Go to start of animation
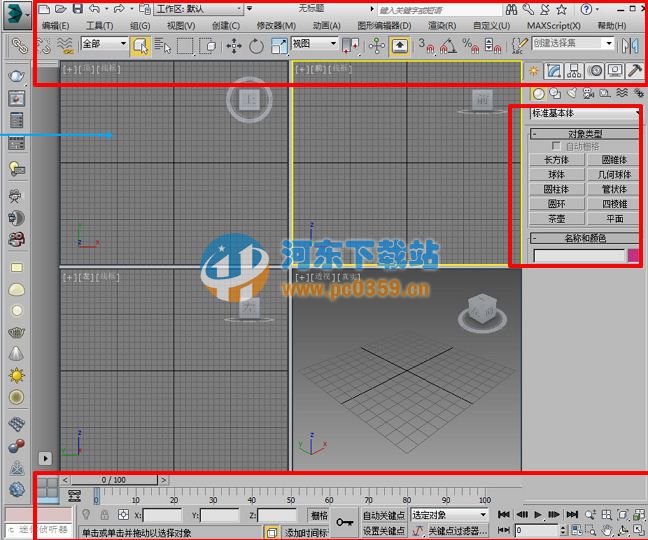Screen dimensions: 648x540 coord(503,514)
